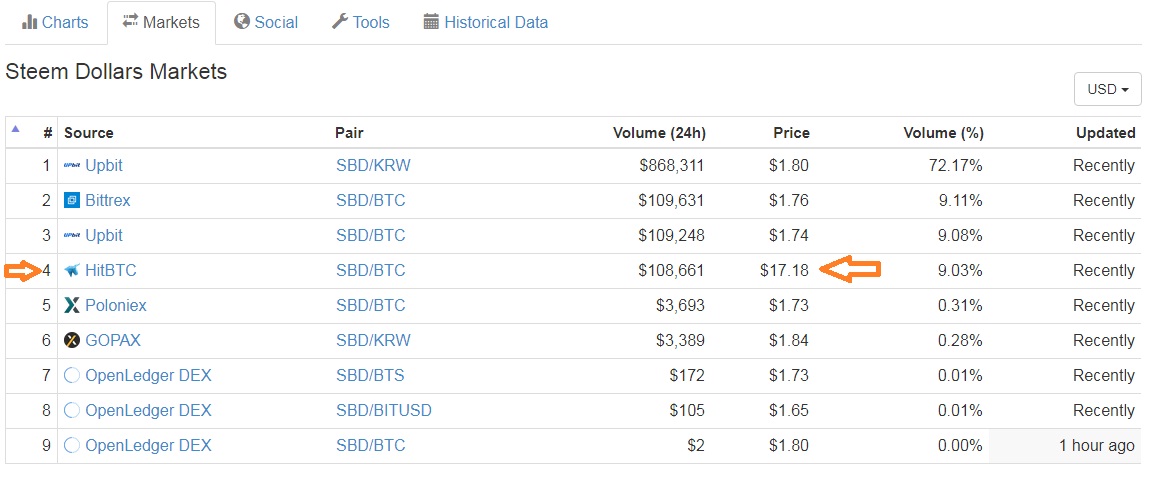Open OpenLedger DEX link in row 7

148,375
